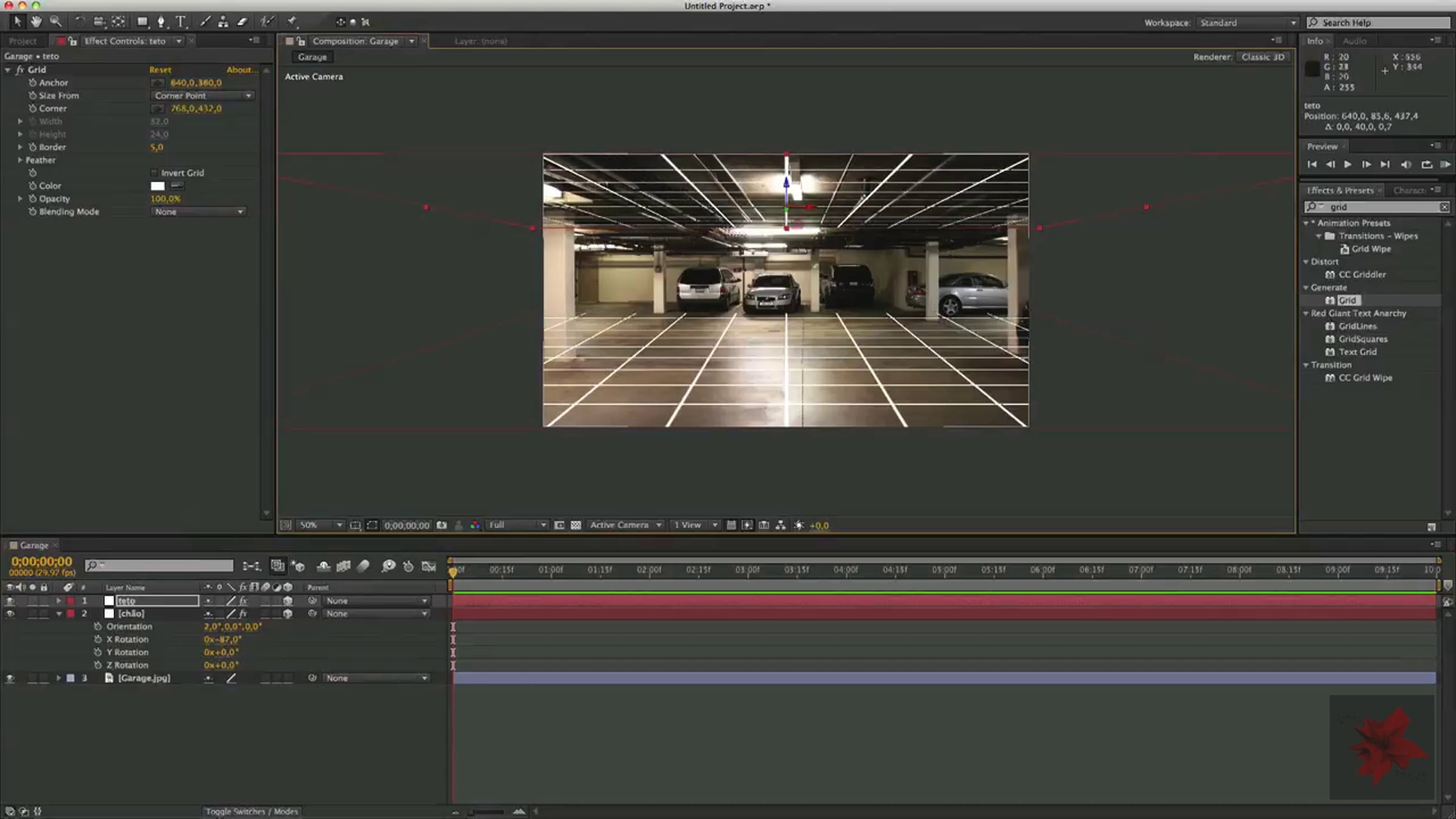Select the Rectangle shape tool
This screenshot has width=1456, height=819.
click(x=142, y=22)
